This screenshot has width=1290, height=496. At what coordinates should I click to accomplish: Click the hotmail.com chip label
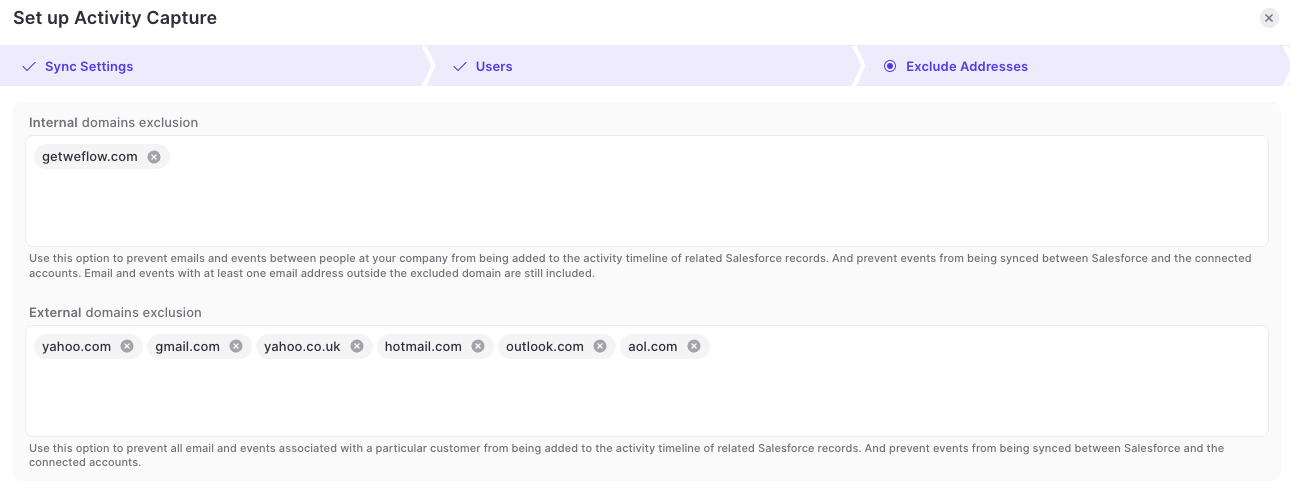423,347
